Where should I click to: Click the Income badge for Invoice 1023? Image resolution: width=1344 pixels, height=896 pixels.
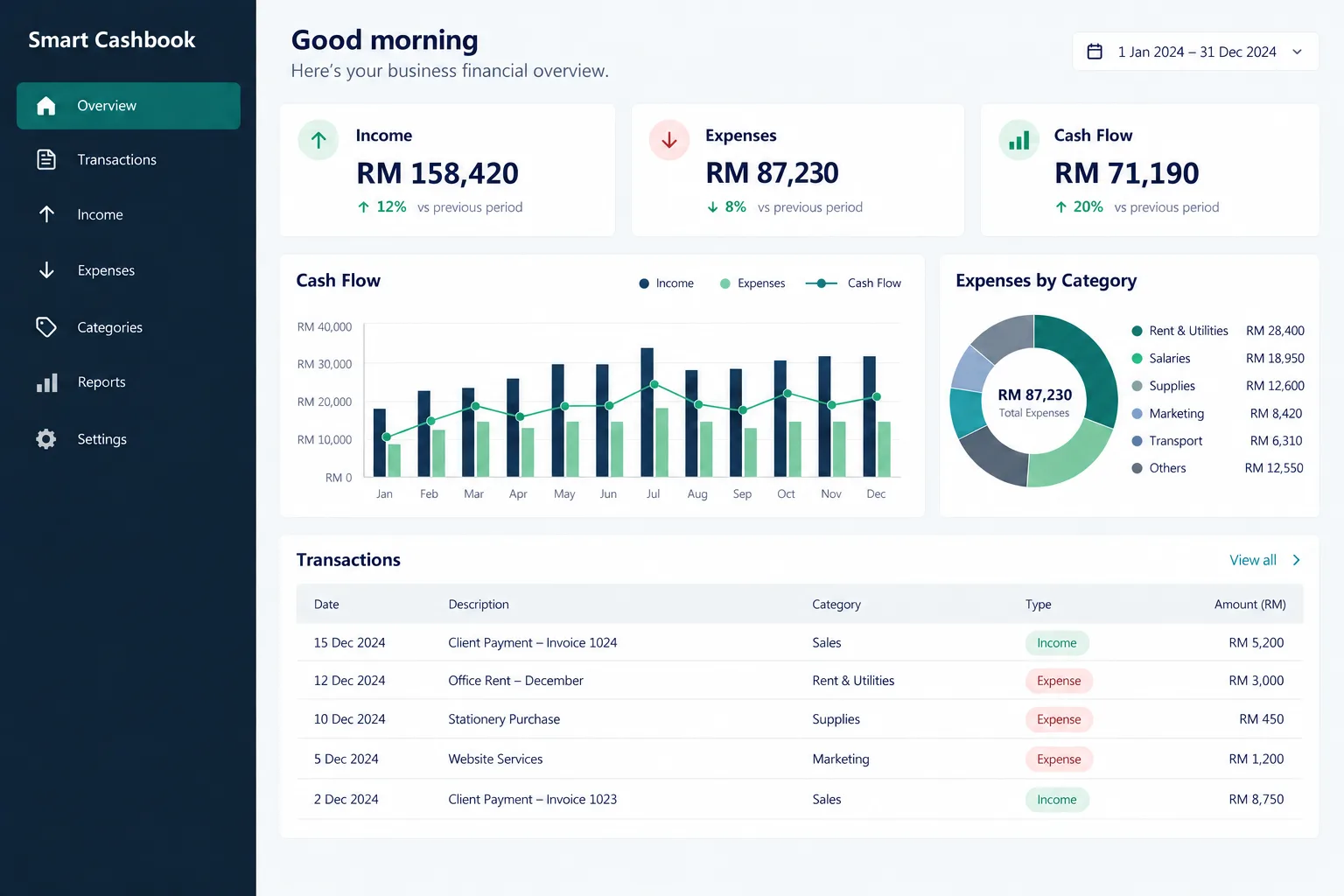(x=1057, y=800)
